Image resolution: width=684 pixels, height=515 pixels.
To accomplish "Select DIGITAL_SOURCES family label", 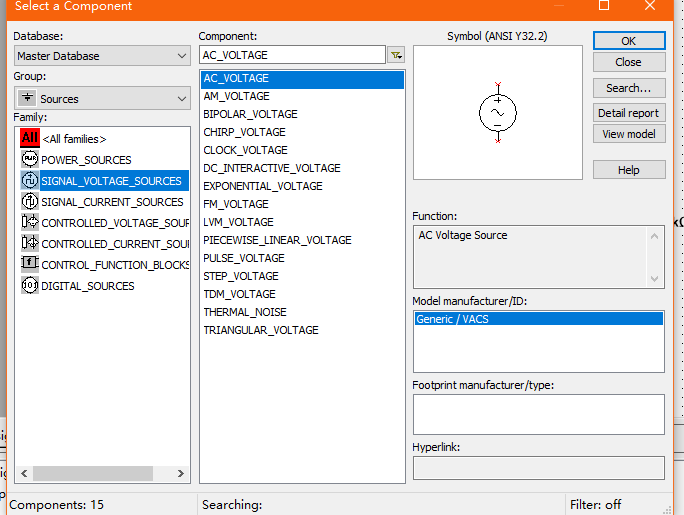I will pyautogui.click(x=88, y=286).
